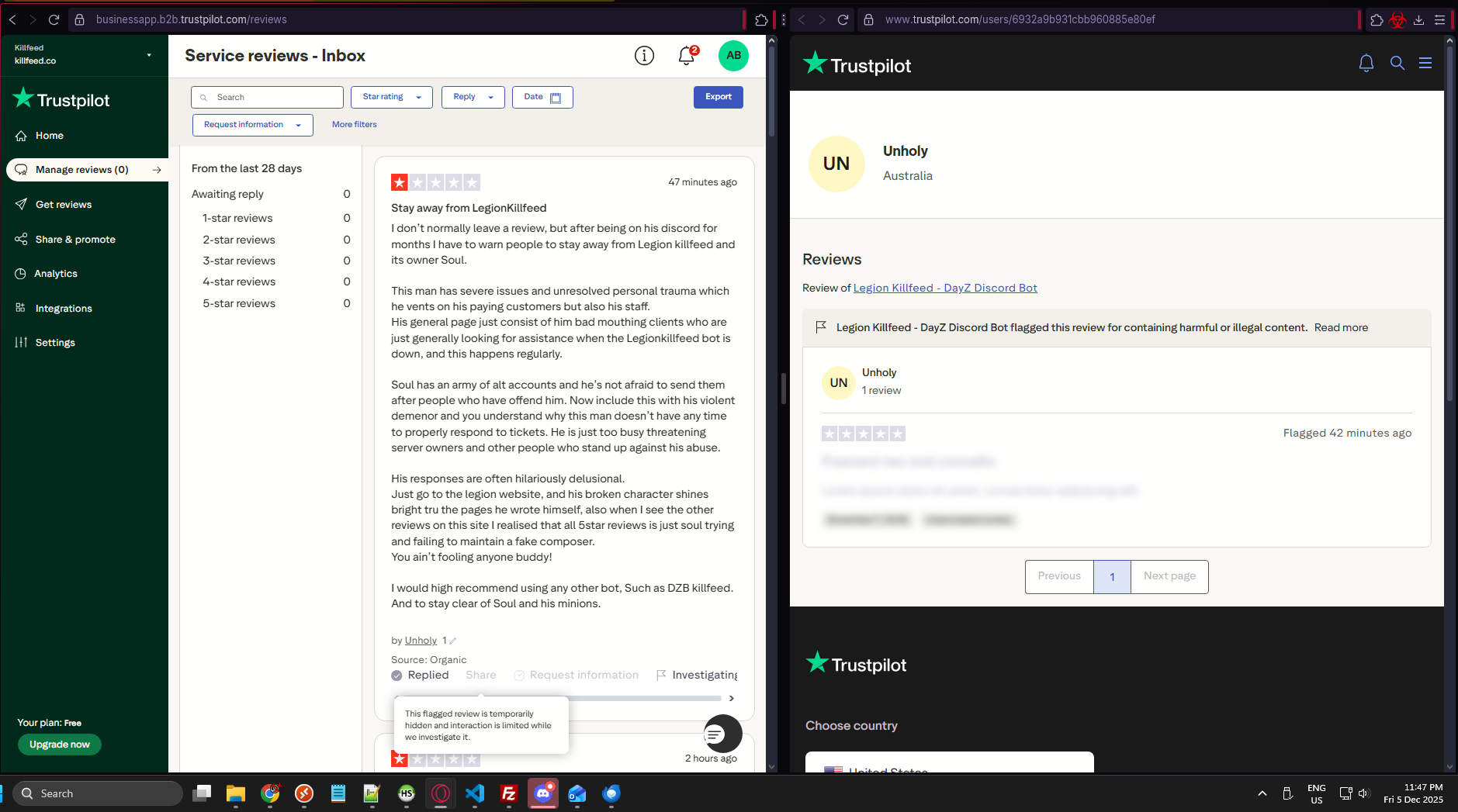Image resolution: width=1458 pixels, height=812 pixels.
Task: Open the chat support bubble
Action: [722, 734]
